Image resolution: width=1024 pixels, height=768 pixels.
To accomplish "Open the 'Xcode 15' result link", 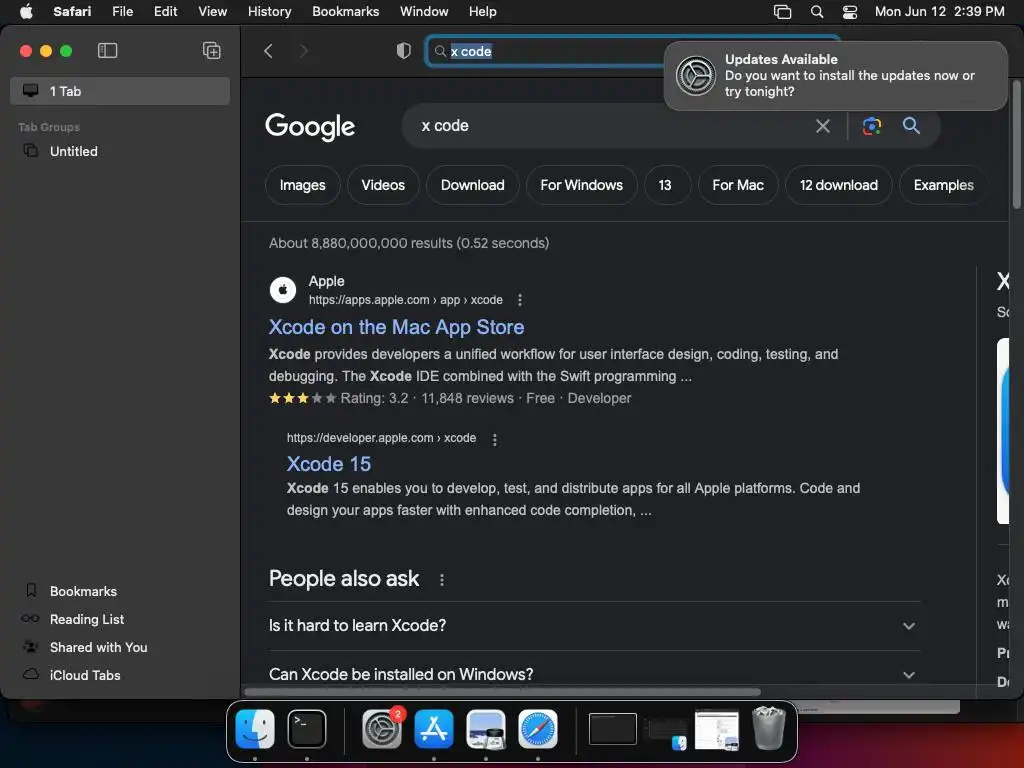I will 328,464.
